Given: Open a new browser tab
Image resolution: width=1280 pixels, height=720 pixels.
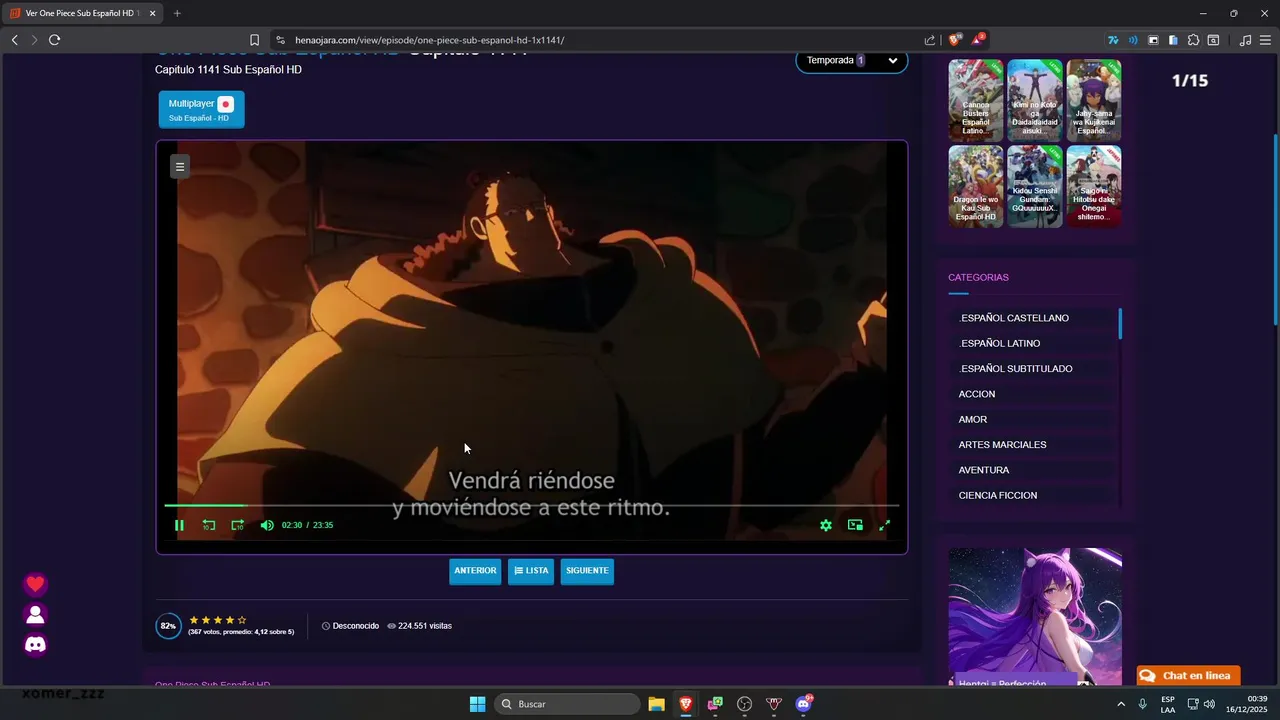Looking at the screenshot, I should click(177, 13).
